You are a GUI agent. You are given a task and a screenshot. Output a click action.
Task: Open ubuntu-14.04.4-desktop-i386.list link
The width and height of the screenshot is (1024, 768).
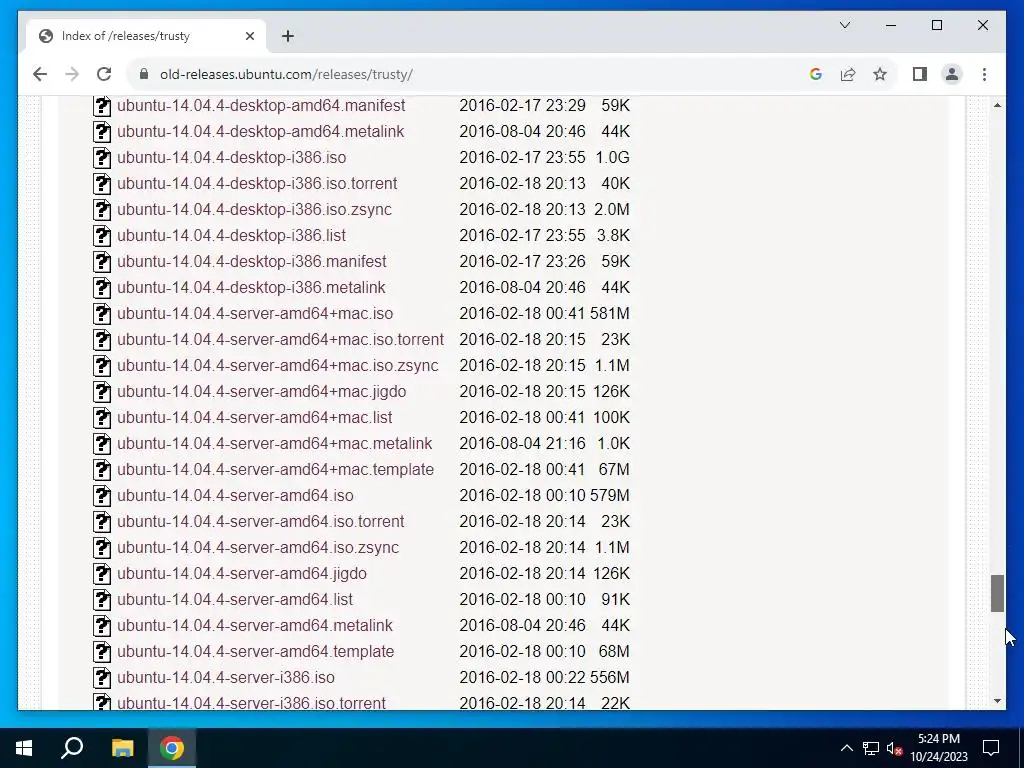pyautogui.click(x=232, y=235)
